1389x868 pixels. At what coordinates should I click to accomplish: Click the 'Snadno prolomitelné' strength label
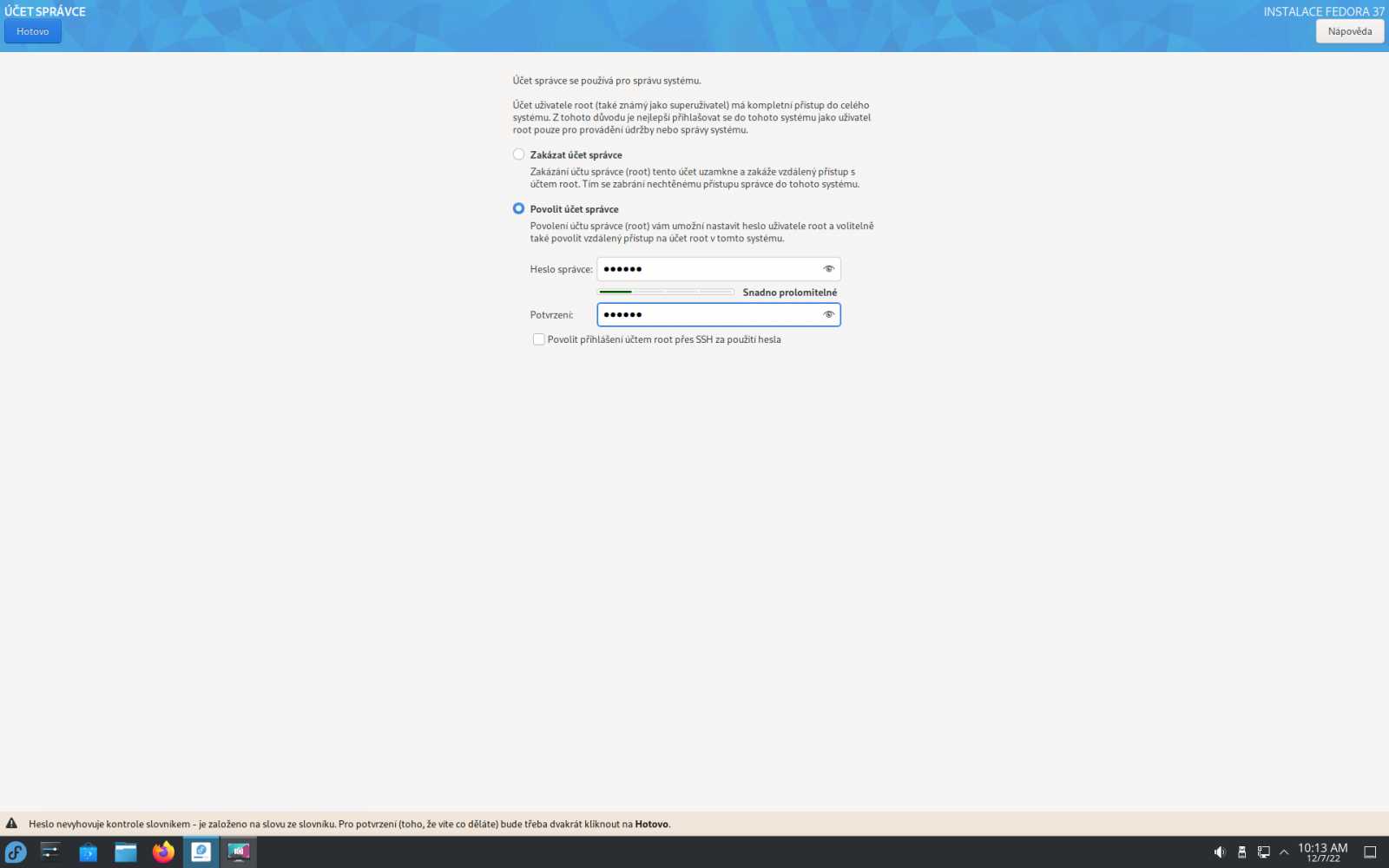coord(790,293)
